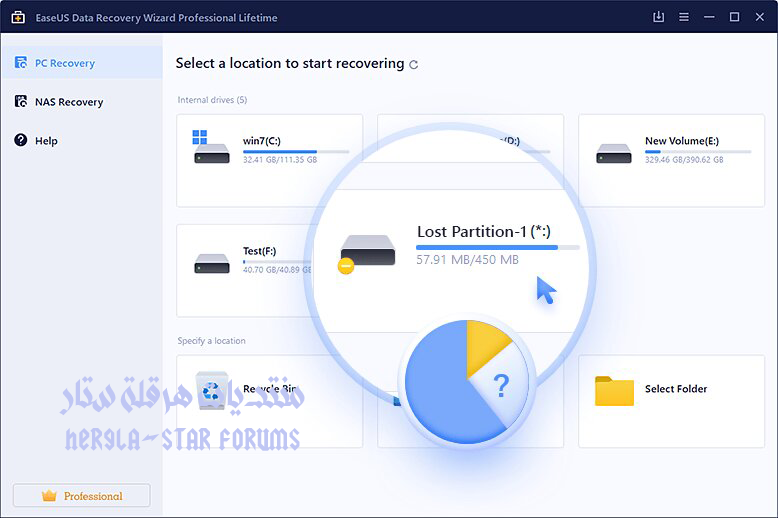Viewport: 778px width, 518px height.
Task: Click New Volume(E:) usage bar
Action: click(x=698, y=151)
